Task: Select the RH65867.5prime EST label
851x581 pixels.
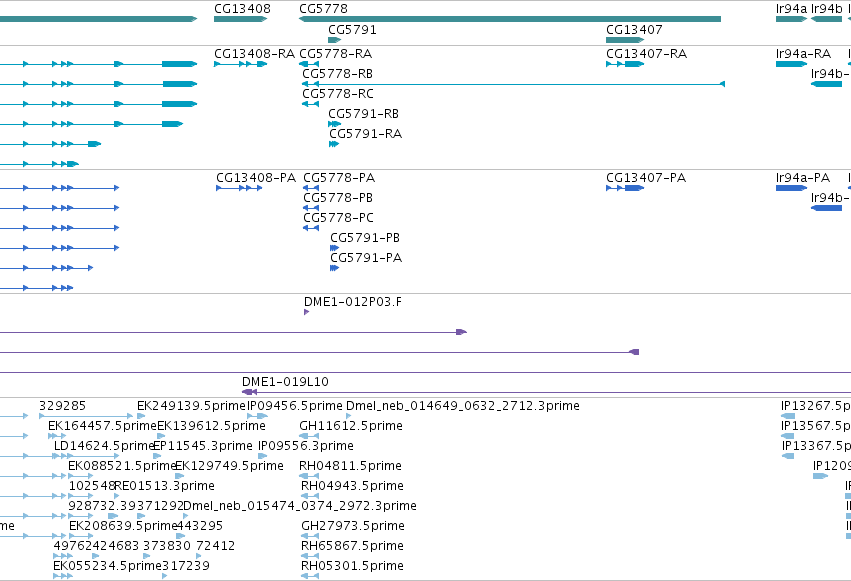Action: (352, 546)
